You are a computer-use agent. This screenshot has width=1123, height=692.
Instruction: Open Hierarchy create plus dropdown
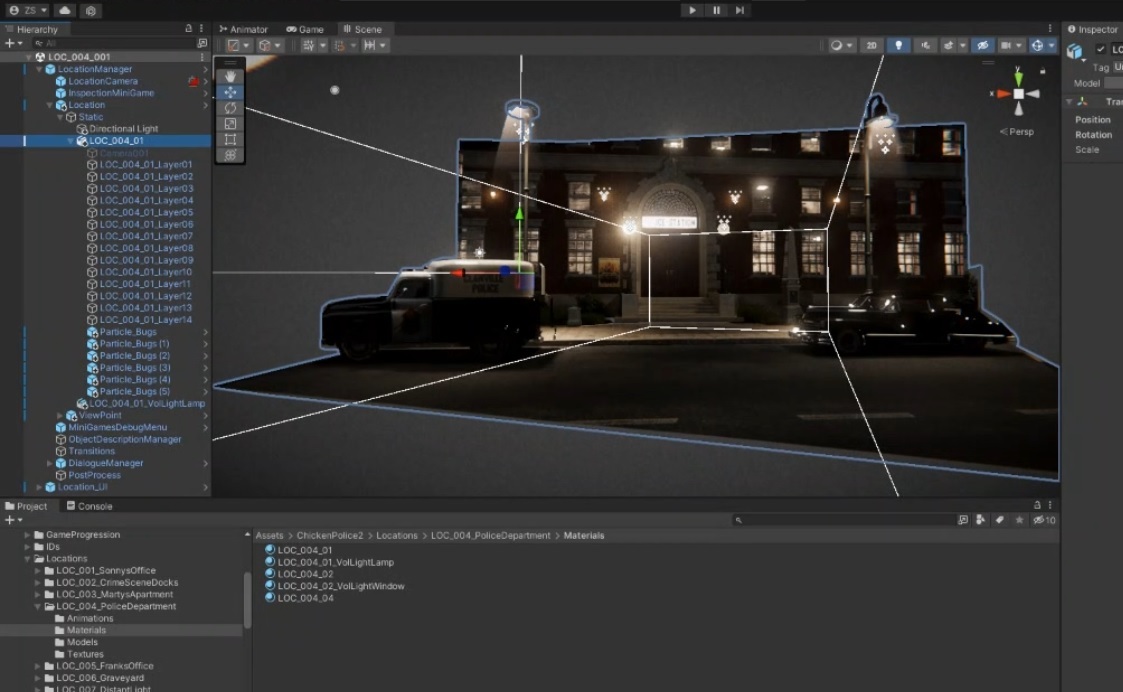(13, 43)
